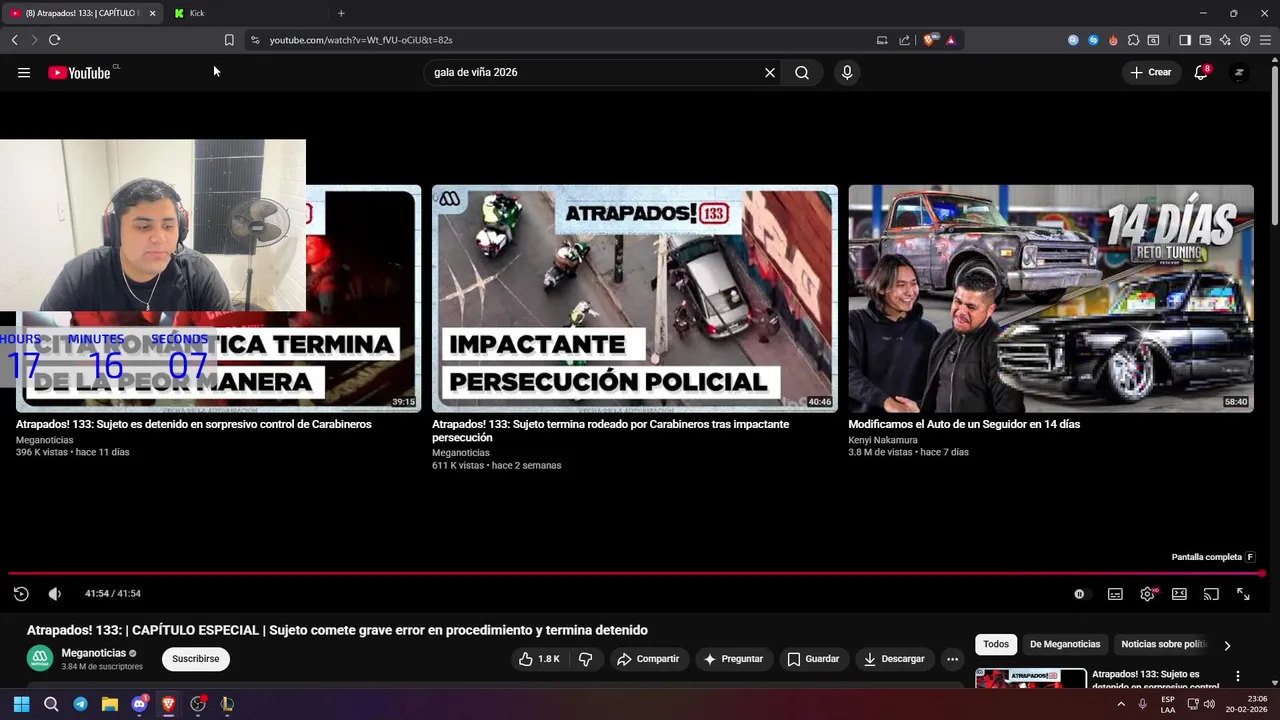The image size is (1280, 720).
Task: Cast the video with the Cast icon
Action: (x=1211, y=594)
